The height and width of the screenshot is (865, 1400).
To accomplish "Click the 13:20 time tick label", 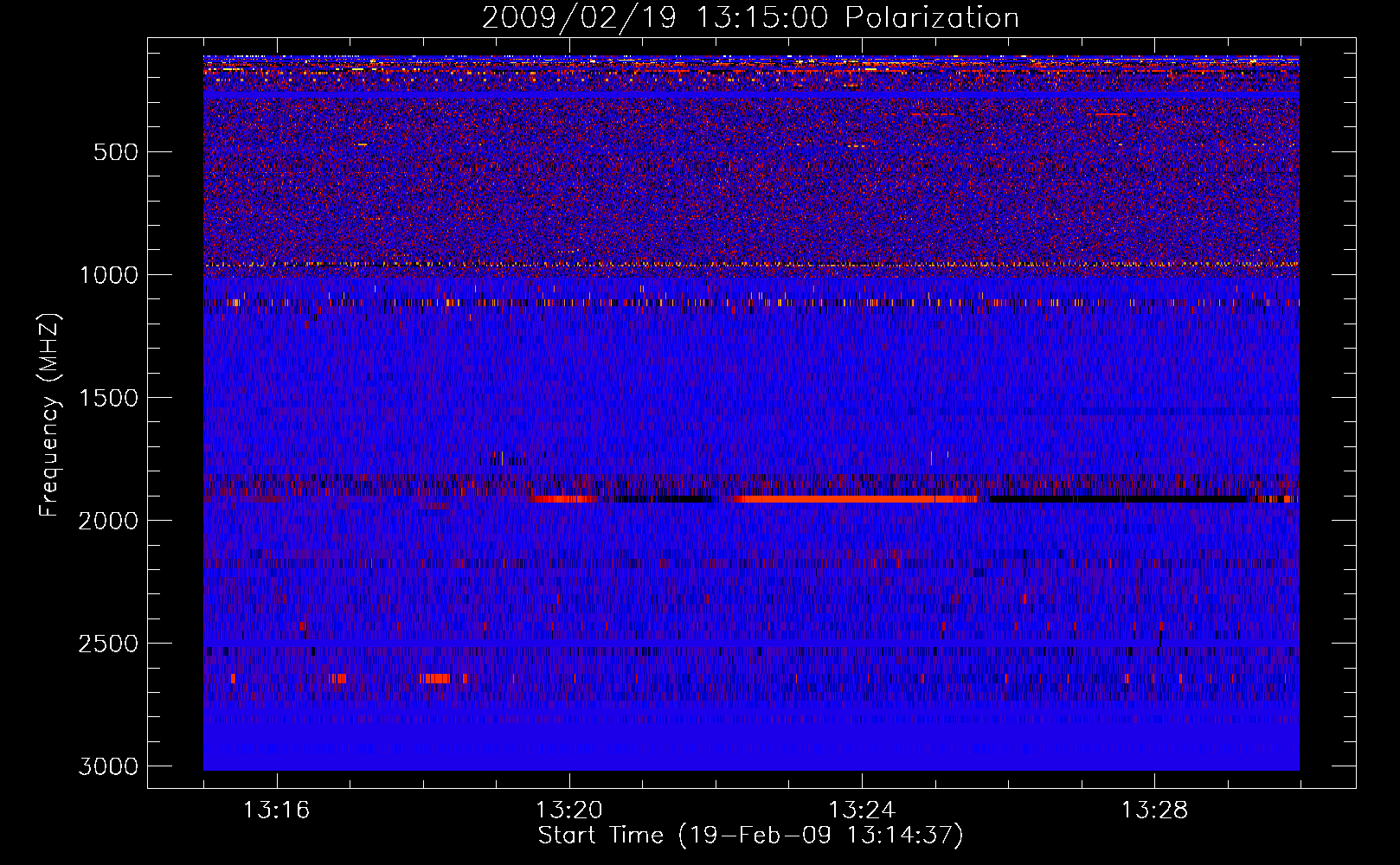I will pyautogui.click(x=569, y=811).
